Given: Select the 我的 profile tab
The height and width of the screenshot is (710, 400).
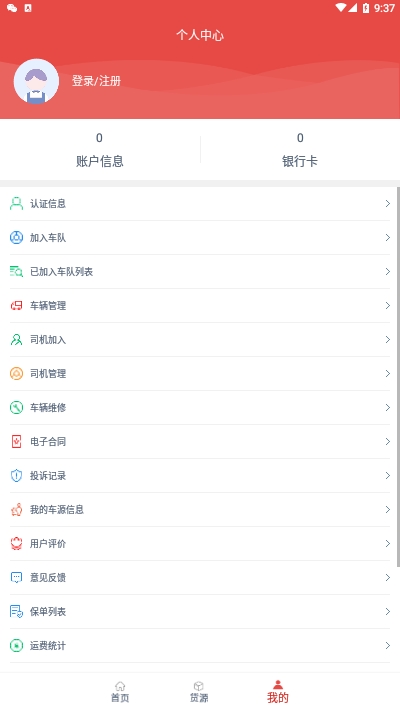Looking at the screenshot, I should pyautogui.click(x=278, y=691).
